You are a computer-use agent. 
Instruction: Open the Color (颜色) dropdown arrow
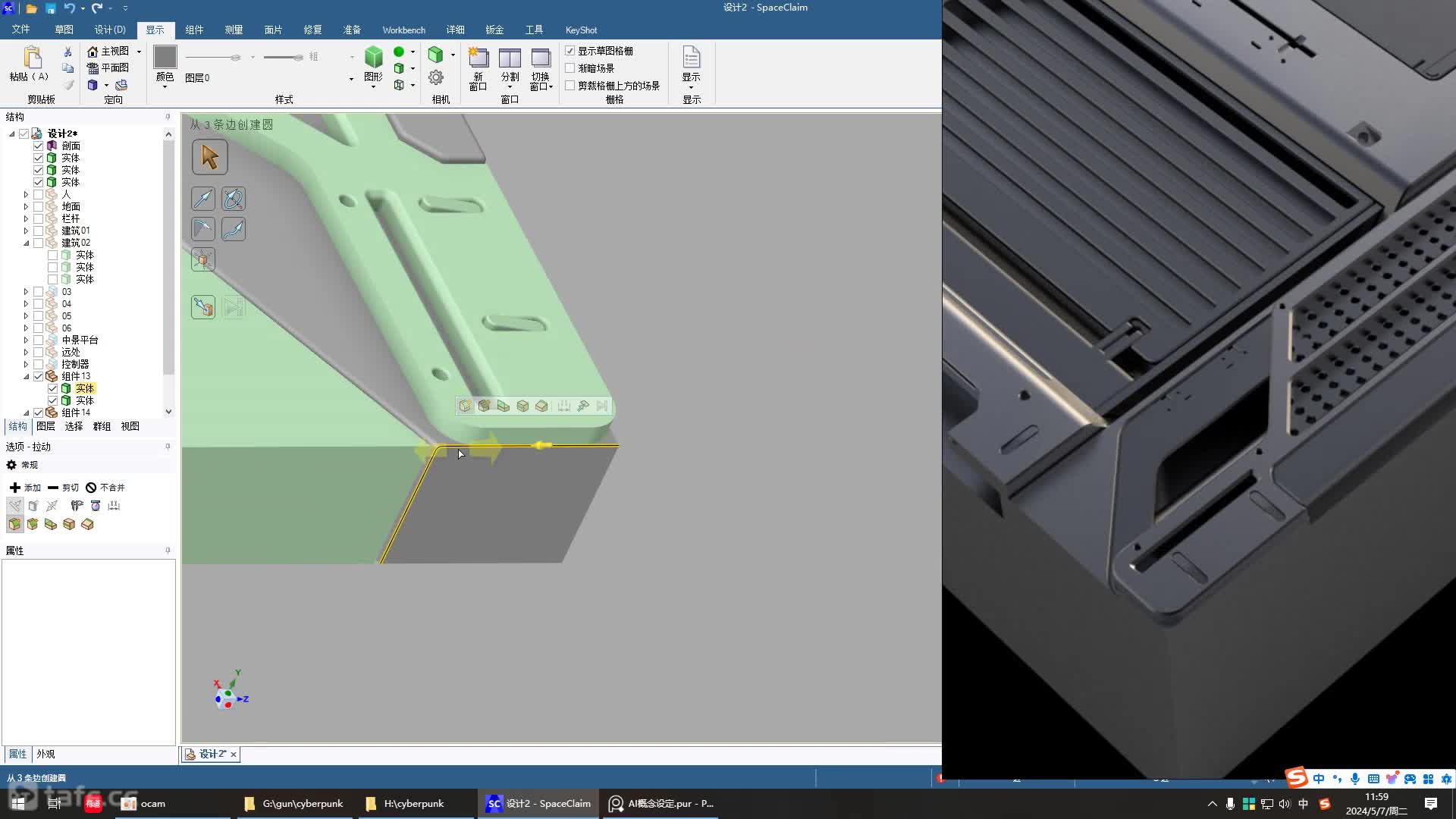pos(165,86)
